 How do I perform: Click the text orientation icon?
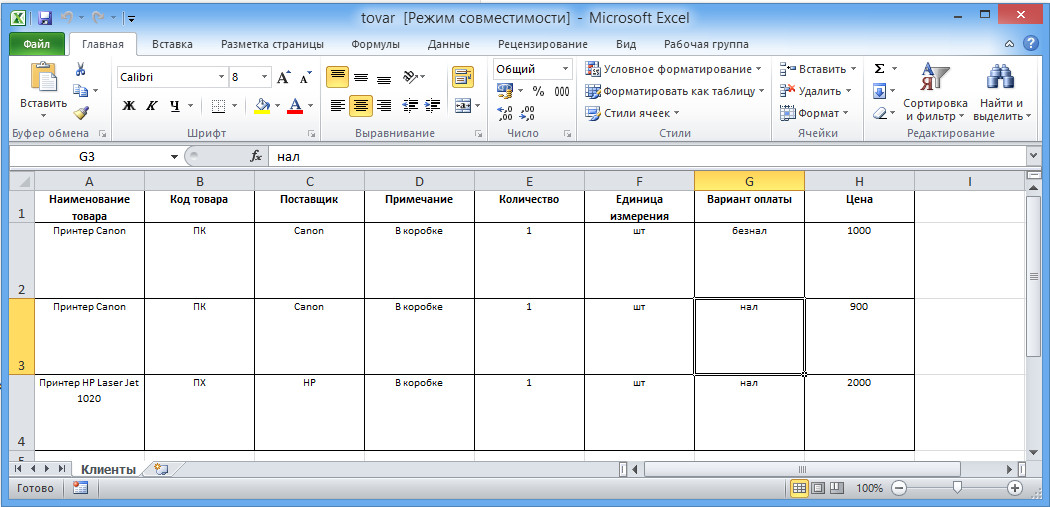[x=410, y=77]
